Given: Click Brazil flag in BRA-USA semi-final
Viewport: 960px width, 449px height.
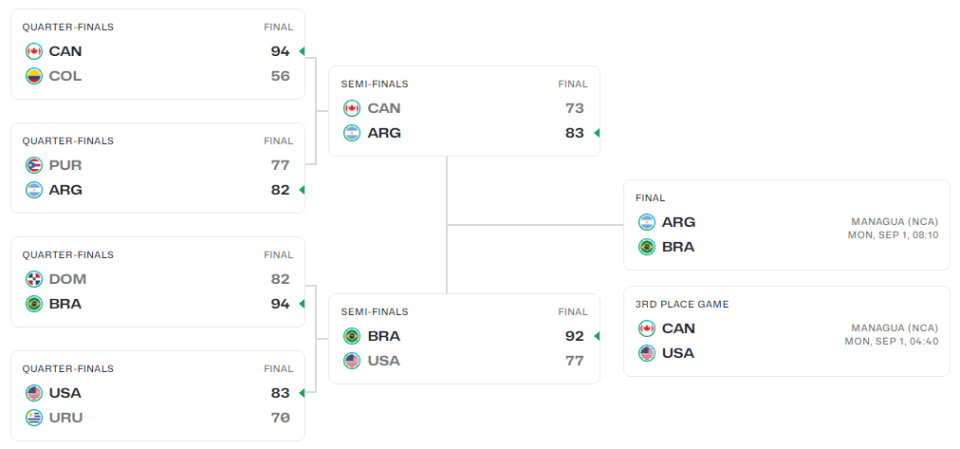Looking at the screenshot, I should click(x=351, y=336).
